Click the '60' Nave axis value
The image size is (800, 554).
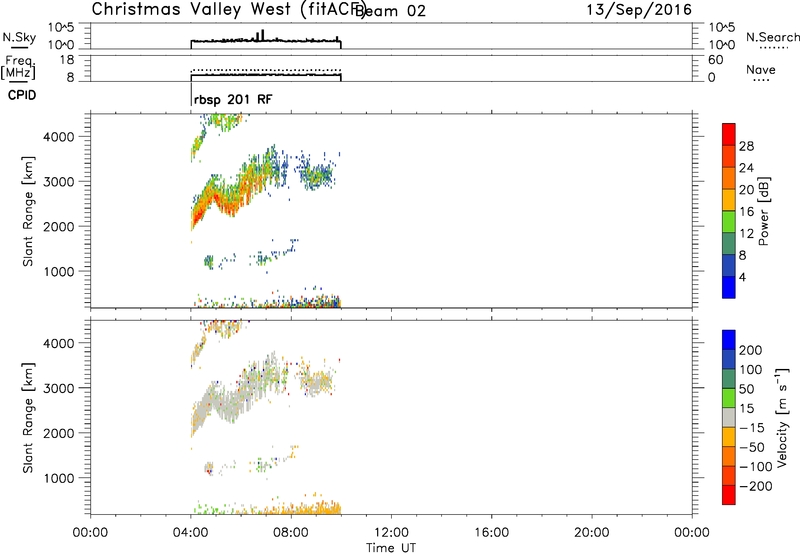pos(716,60)
